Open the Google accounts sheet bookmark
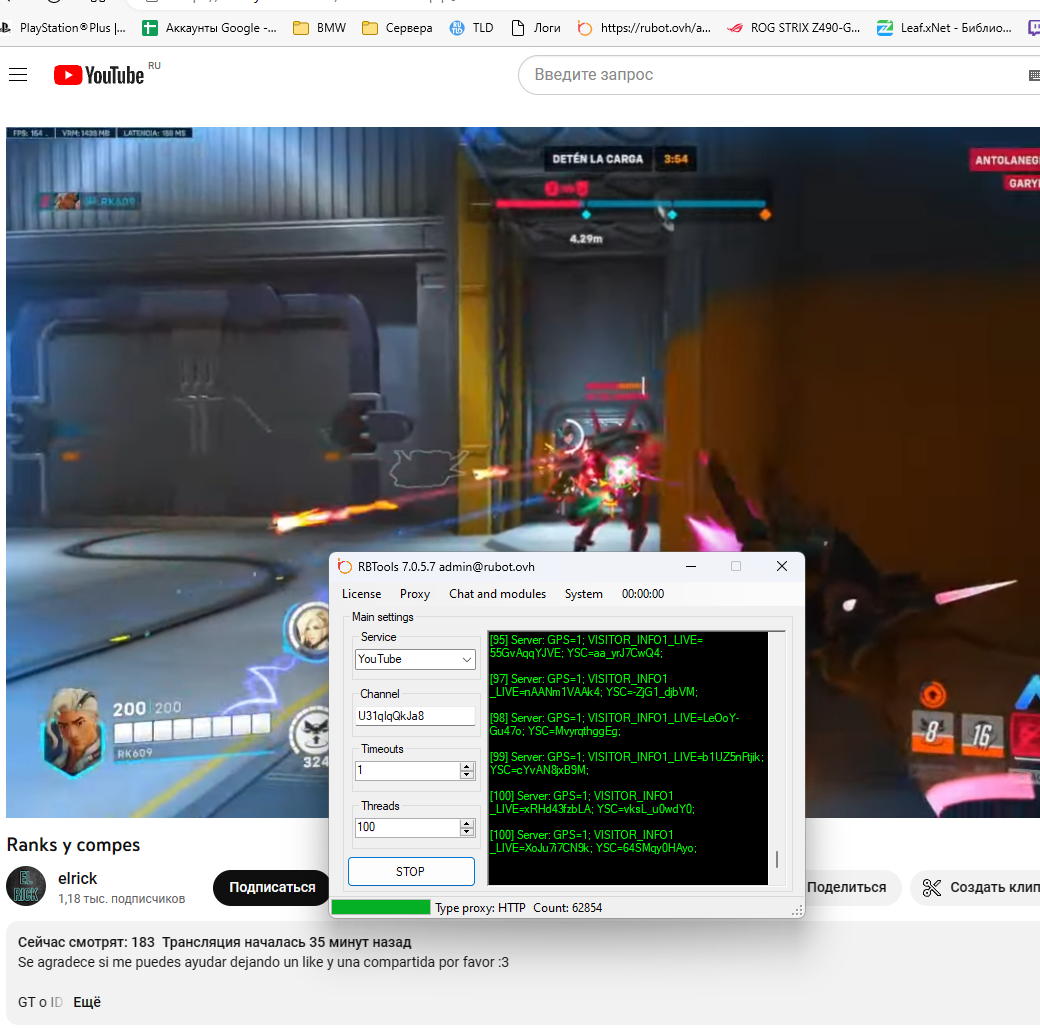Screen dimensions: 1040x1029 (209, 28)
